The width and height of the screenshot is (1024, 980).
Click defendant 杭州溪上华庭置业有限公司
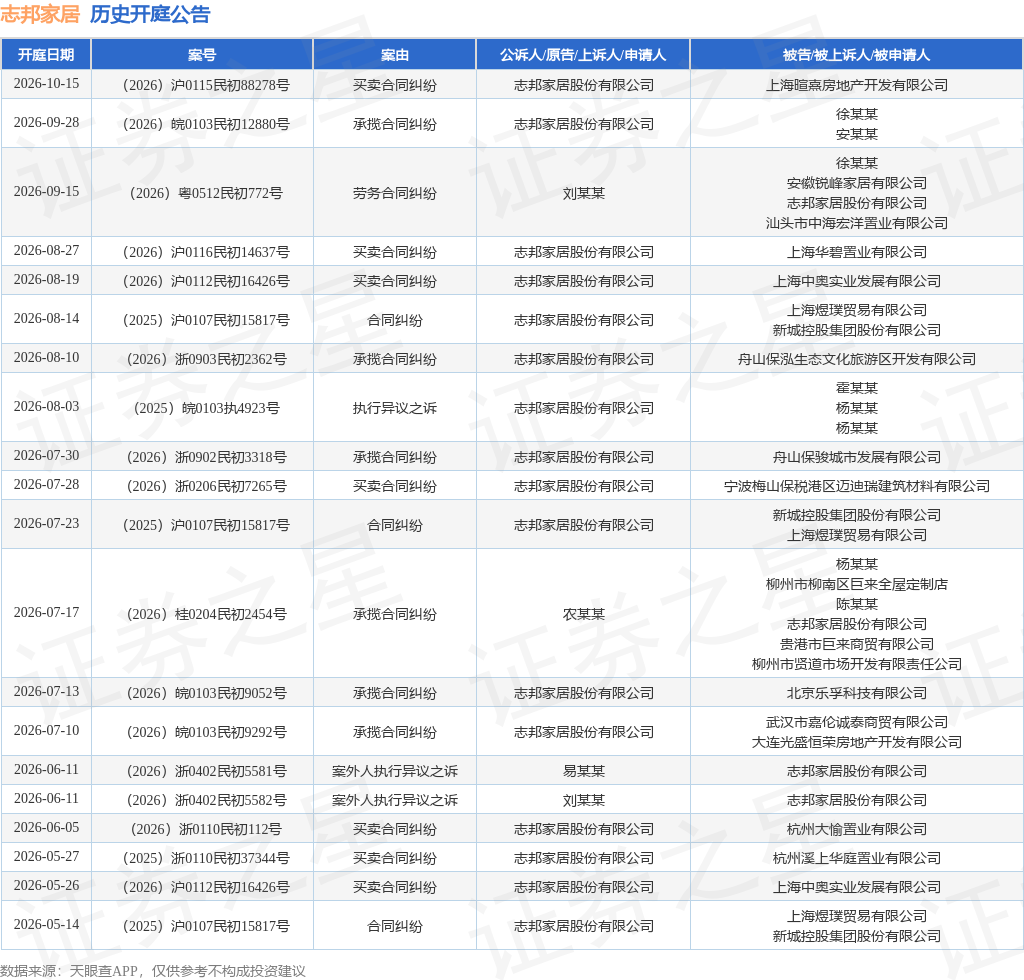point(856,858)
